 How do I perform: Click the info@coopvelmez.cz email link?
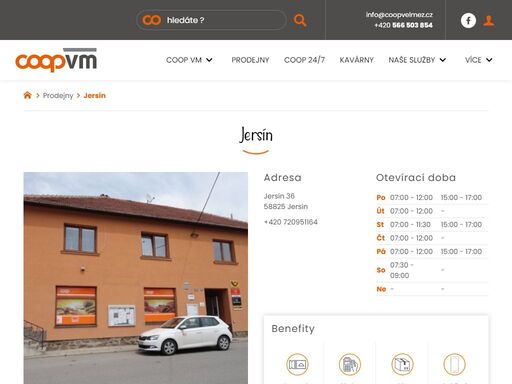coord(399,15)
